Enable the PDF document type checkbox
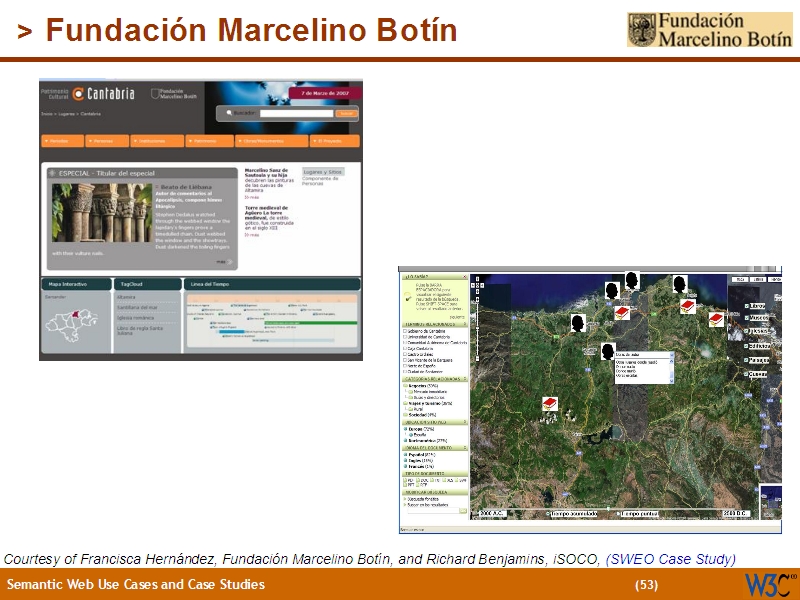 407,481
